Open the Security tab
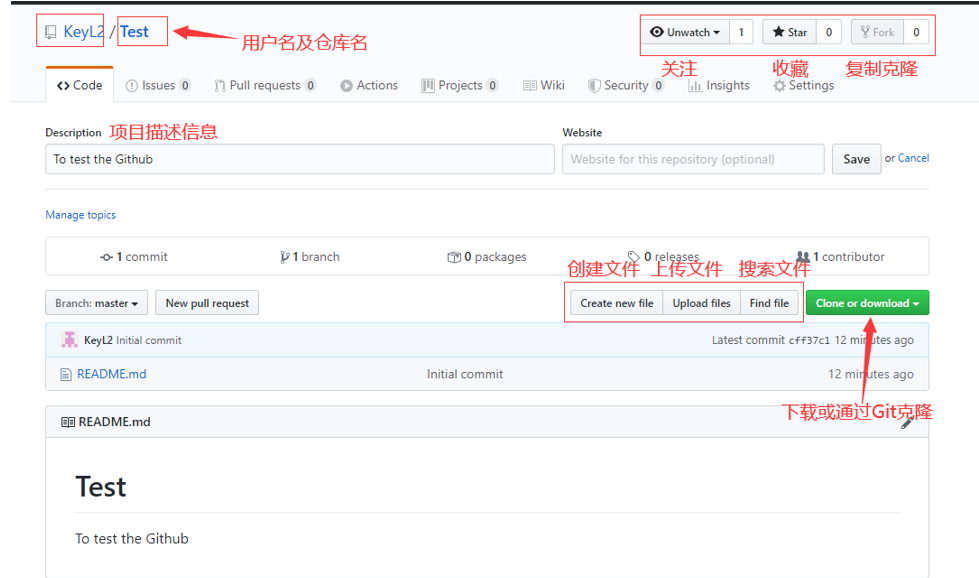The image size is (979, 578). click(x=626, y=86)
